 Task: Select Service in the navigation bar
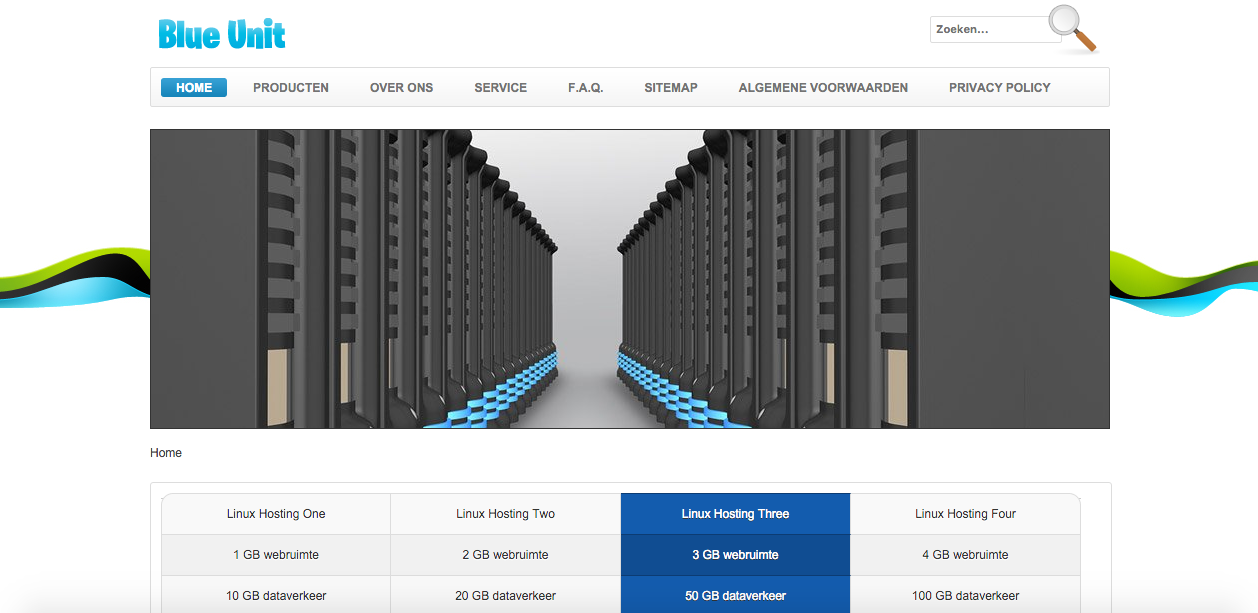pyautogui.click(x=500, y=88)
